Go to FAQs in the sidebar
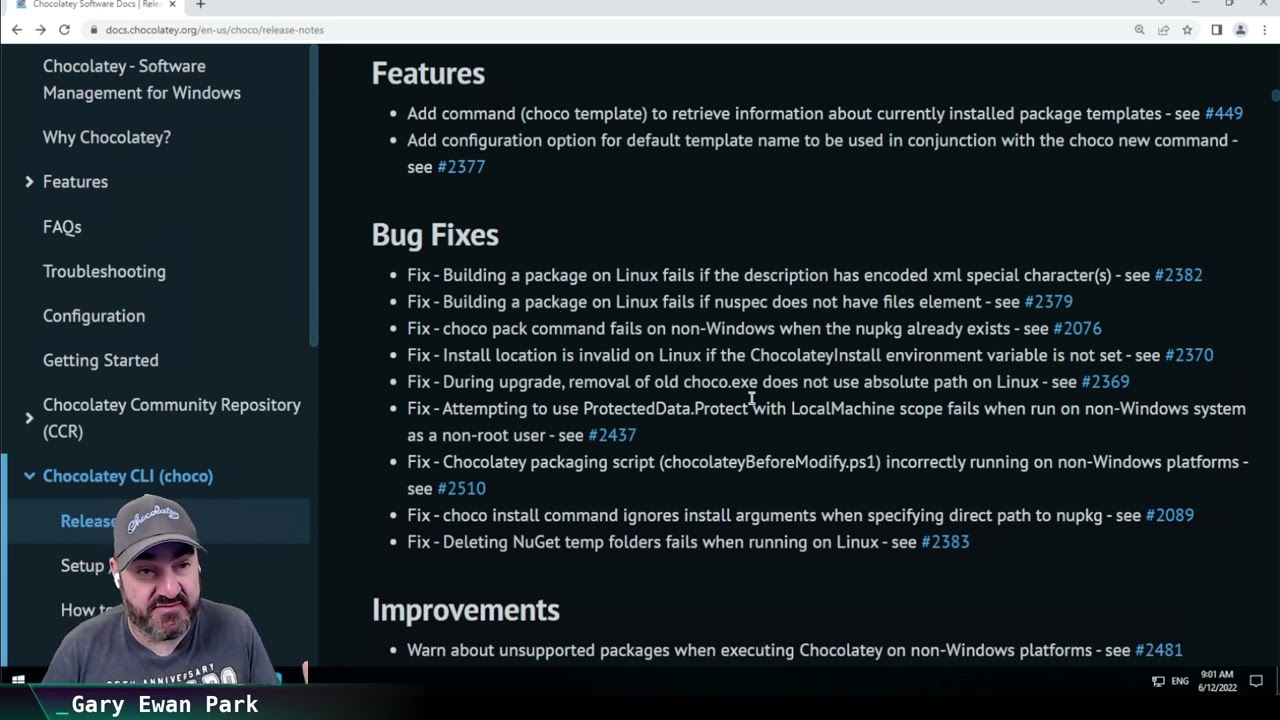The image size is (1280, 720). (x=62, y=227)
